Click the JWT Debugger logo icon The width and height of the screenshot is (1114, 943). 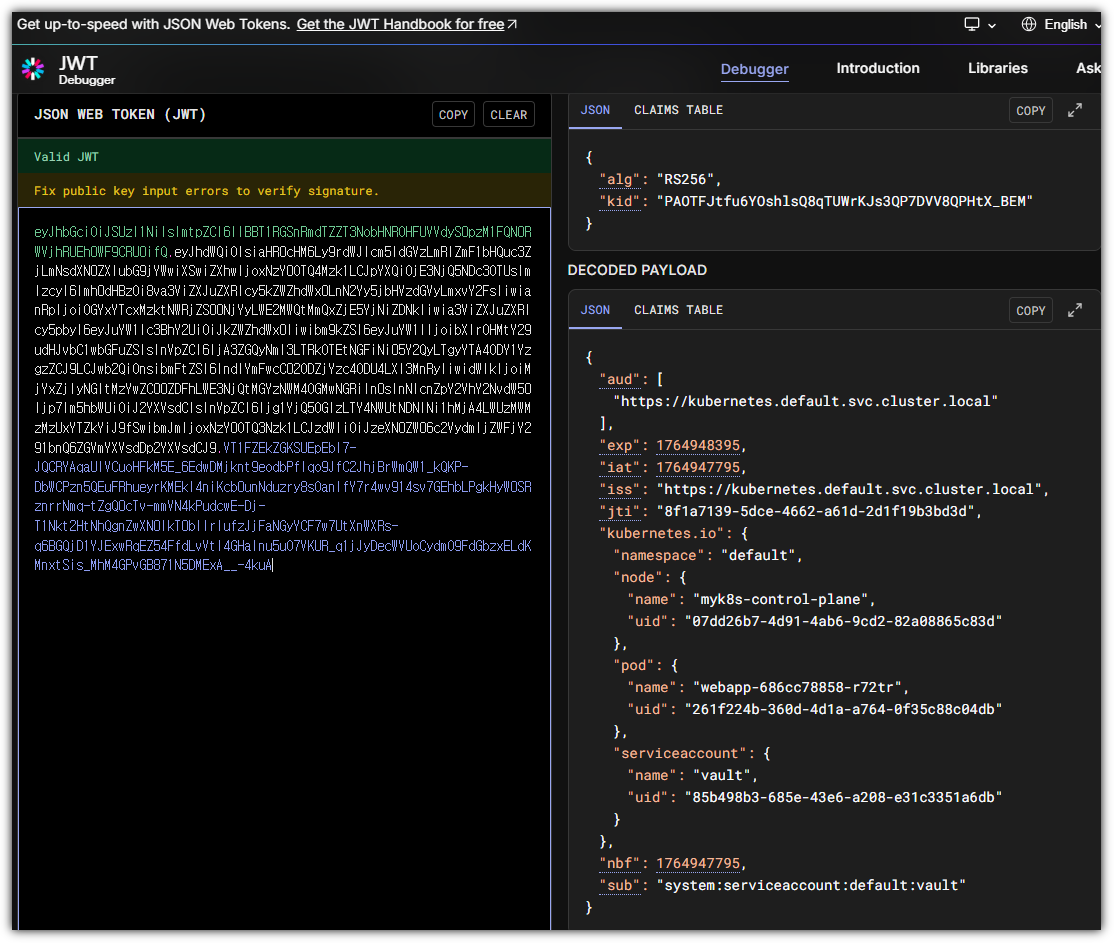(x=33, y=69)
